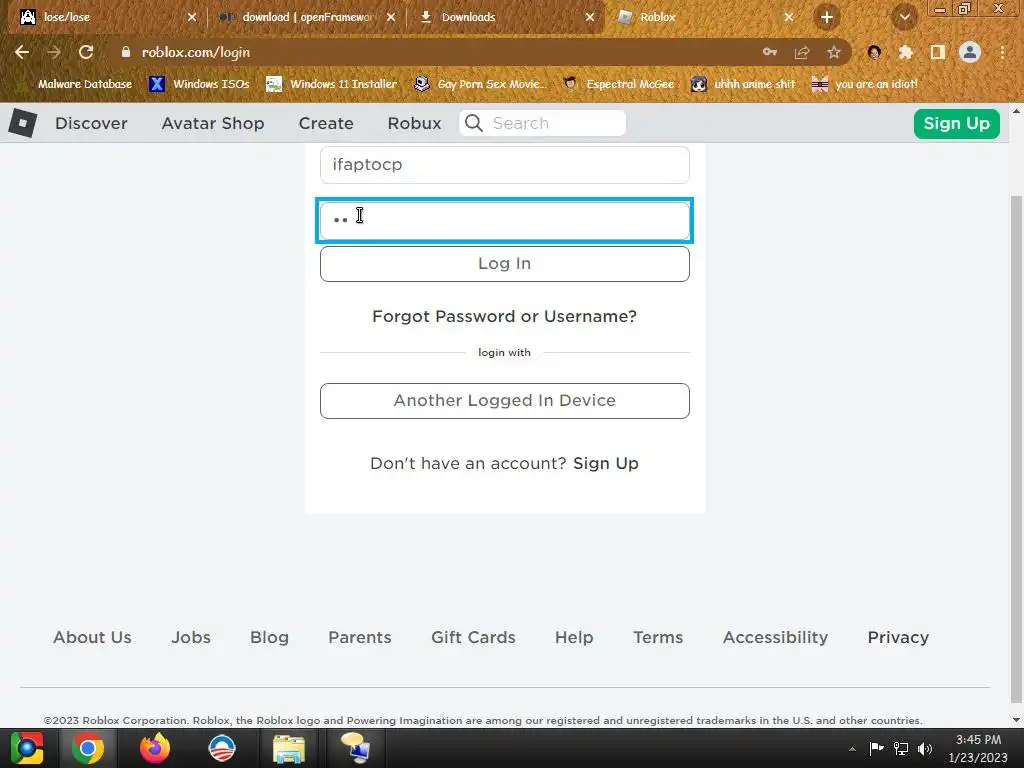
Task: Click the Roblox Search field
Action: click(542, 123)
